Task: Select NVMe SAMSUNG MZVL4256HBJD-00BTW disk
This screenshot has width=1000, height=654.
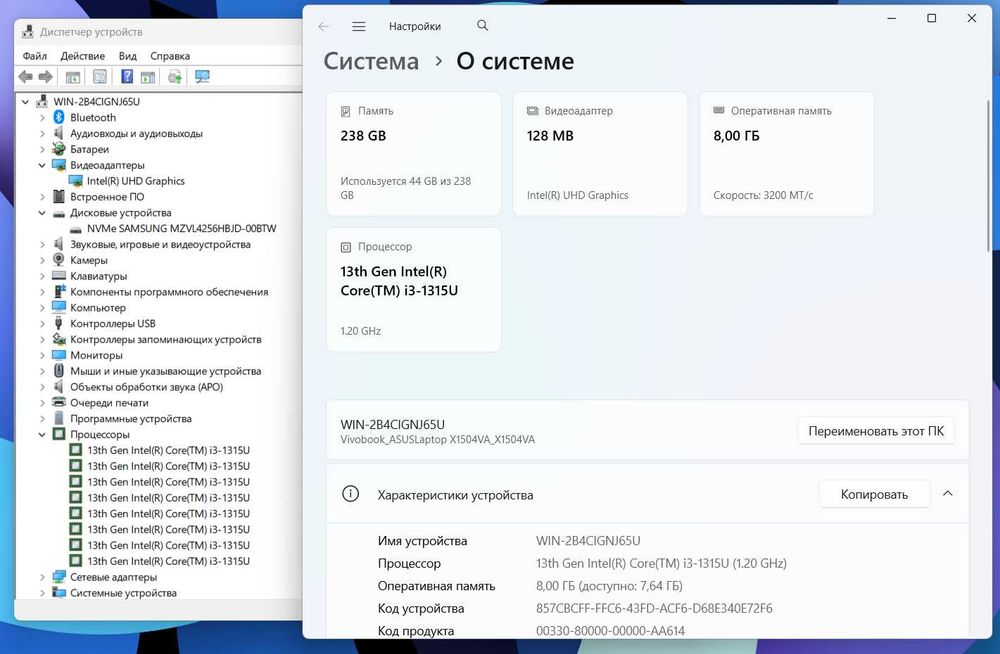Action: point(181,228)
